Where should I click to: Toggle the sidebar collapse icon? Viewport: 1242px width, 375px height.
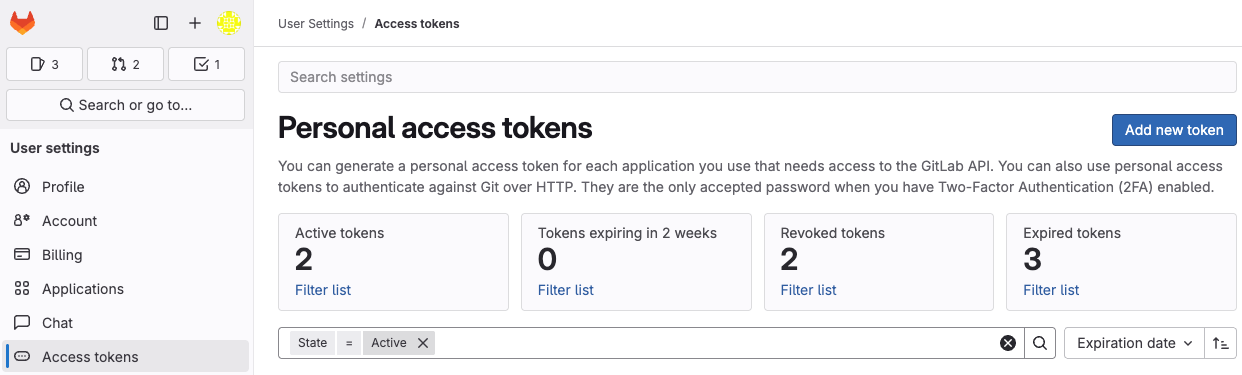coord(161,23)
